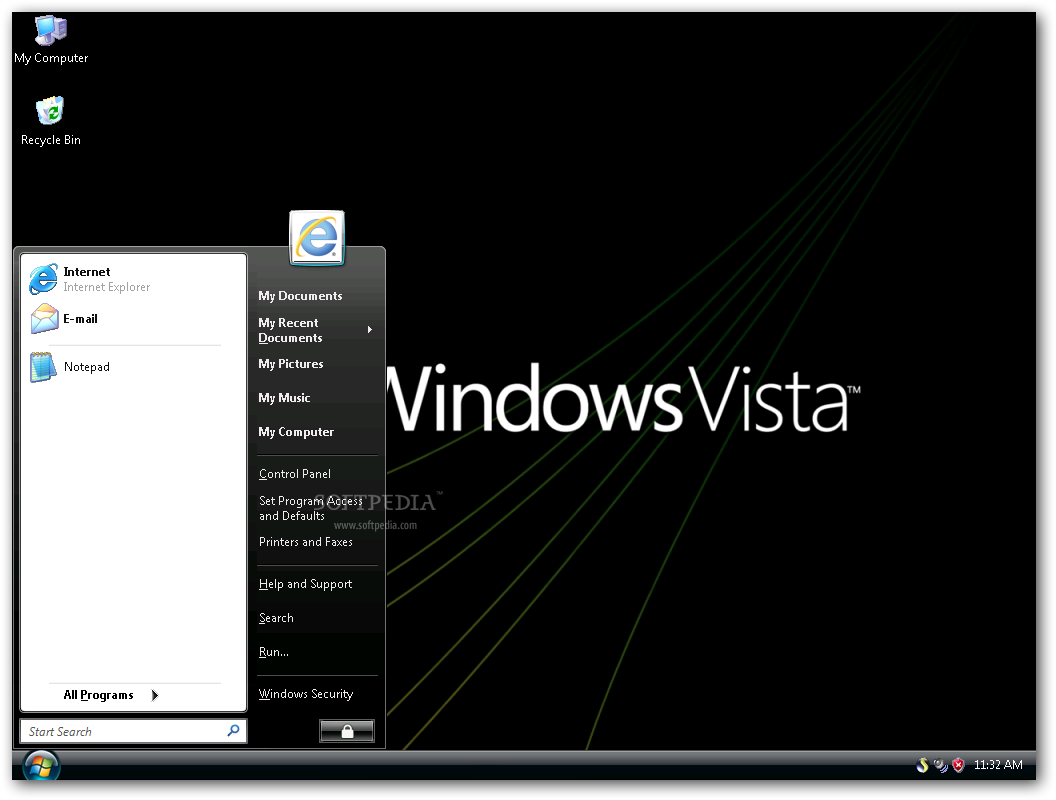Screen dimensions: 1056x800
Task: Open the Run... dialog
Action: point(274,652)
